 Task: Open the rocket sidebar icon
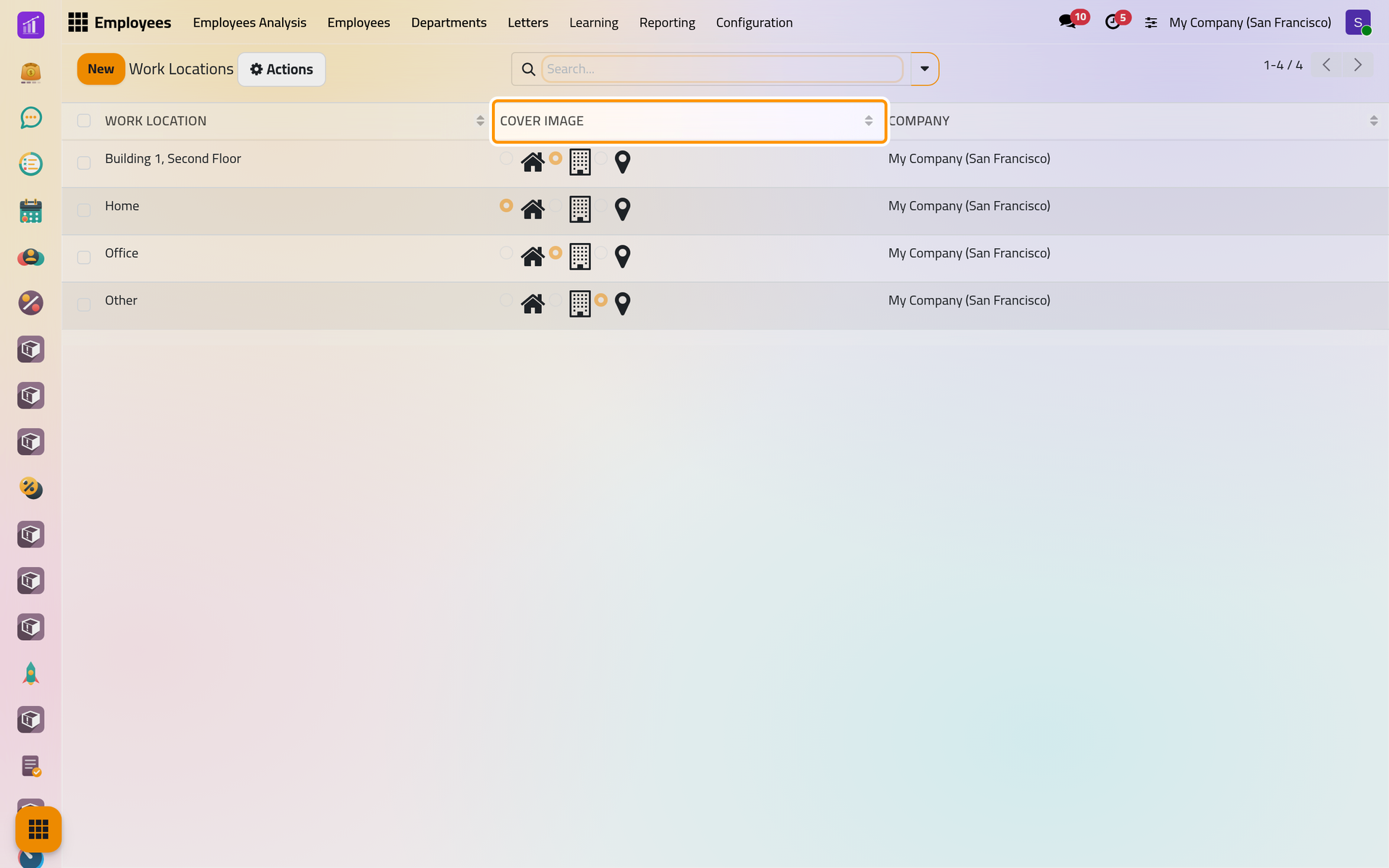pos(30,673)
